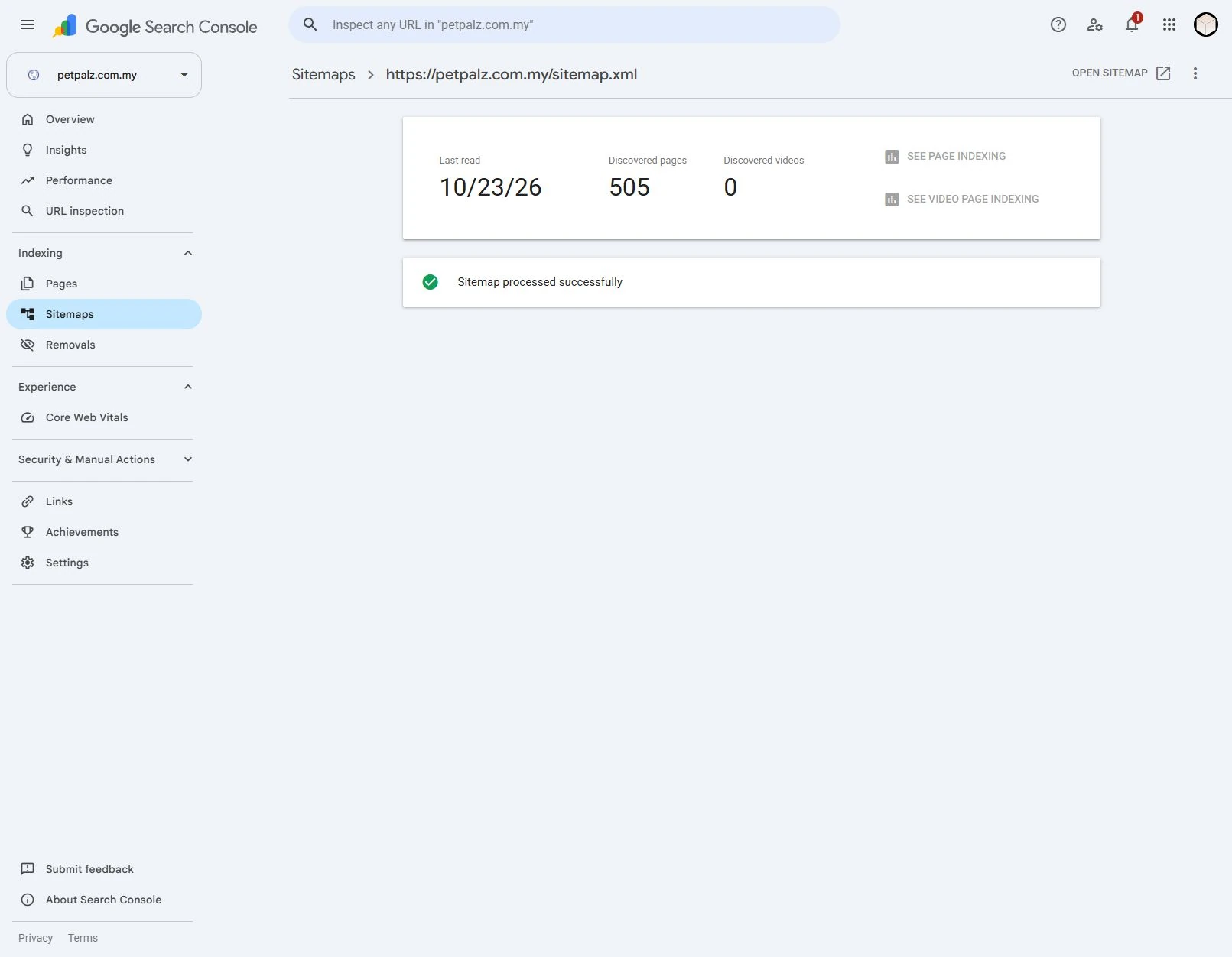Open notifications bell

click(1132, 24)
